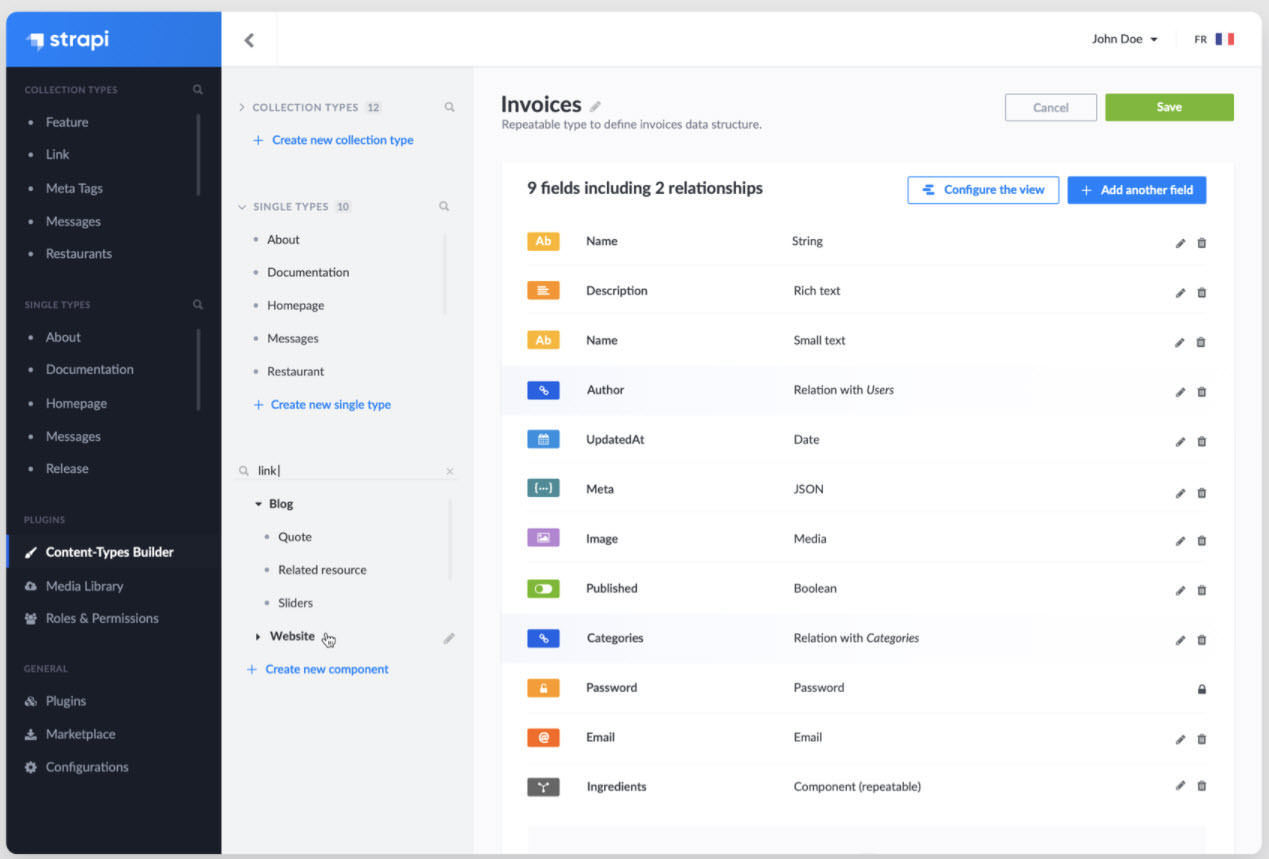Edit the Website component category

pyautogui.click(x=449, y=637)
